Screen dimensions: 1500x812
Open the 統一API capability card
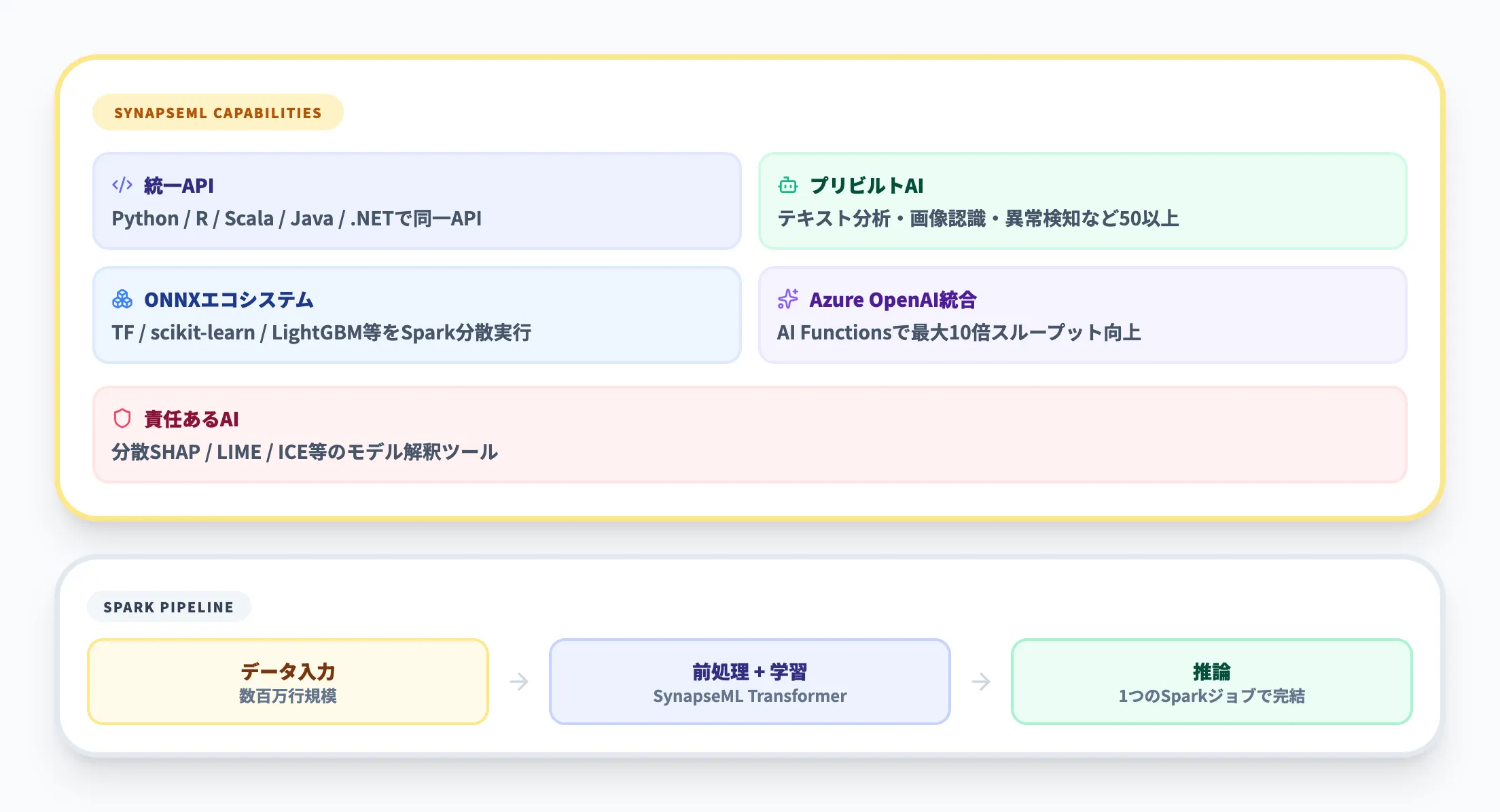point(417,202)
